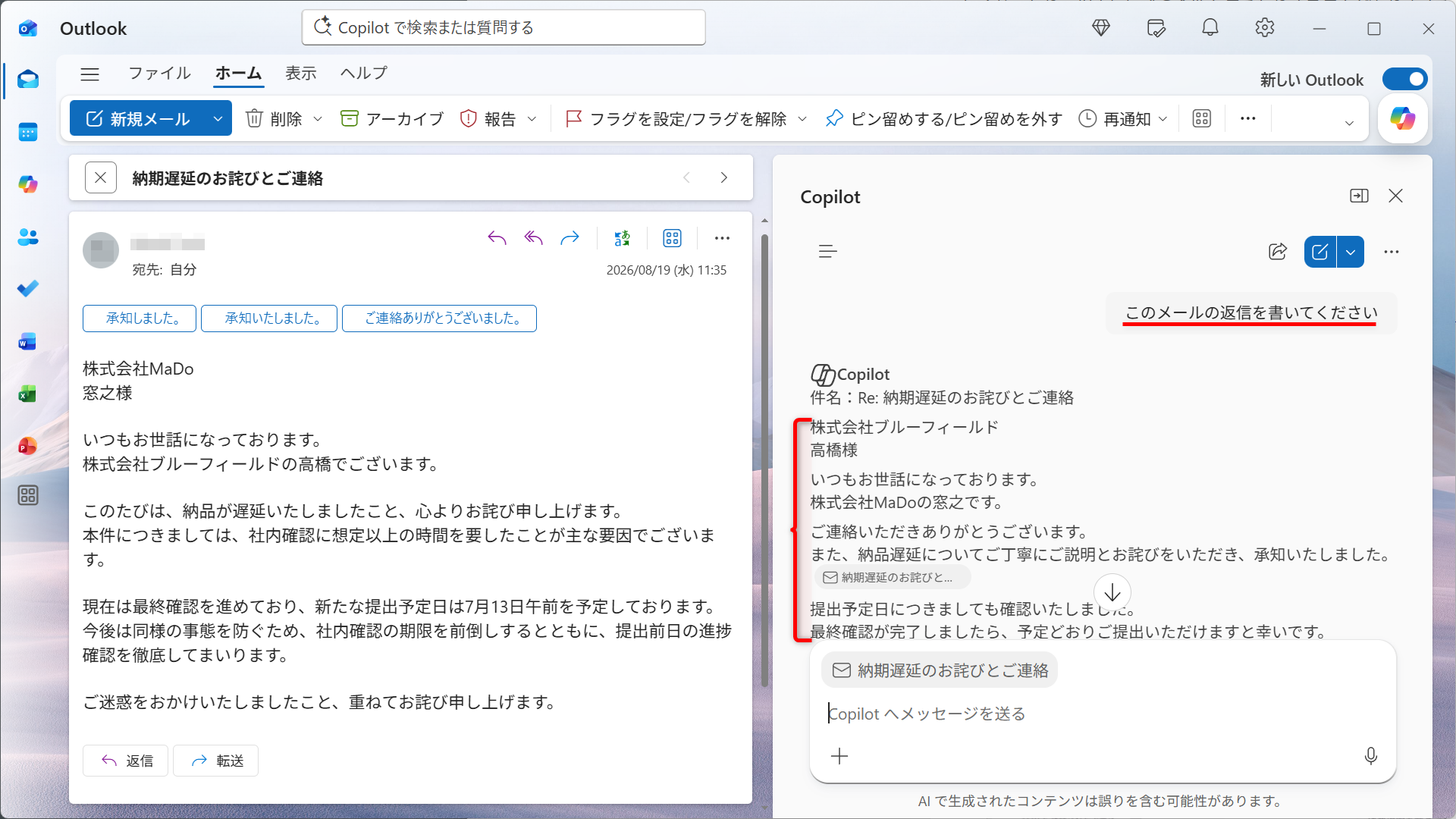1456x819 pixels.
Task: Expand ribbon display options chevron
Action: (1349, 123)
